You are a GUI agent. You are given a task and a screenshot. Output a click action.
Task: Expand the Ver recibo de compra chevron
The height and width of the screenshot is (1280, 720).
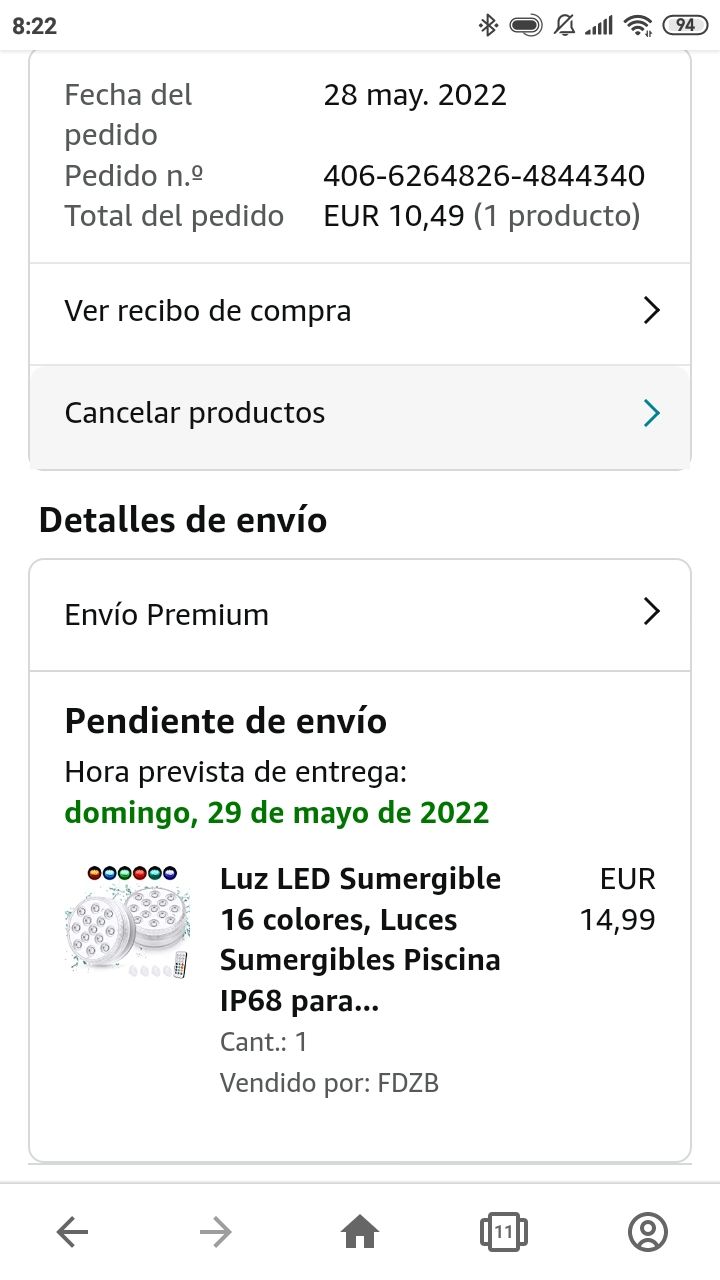coord(651,311)
